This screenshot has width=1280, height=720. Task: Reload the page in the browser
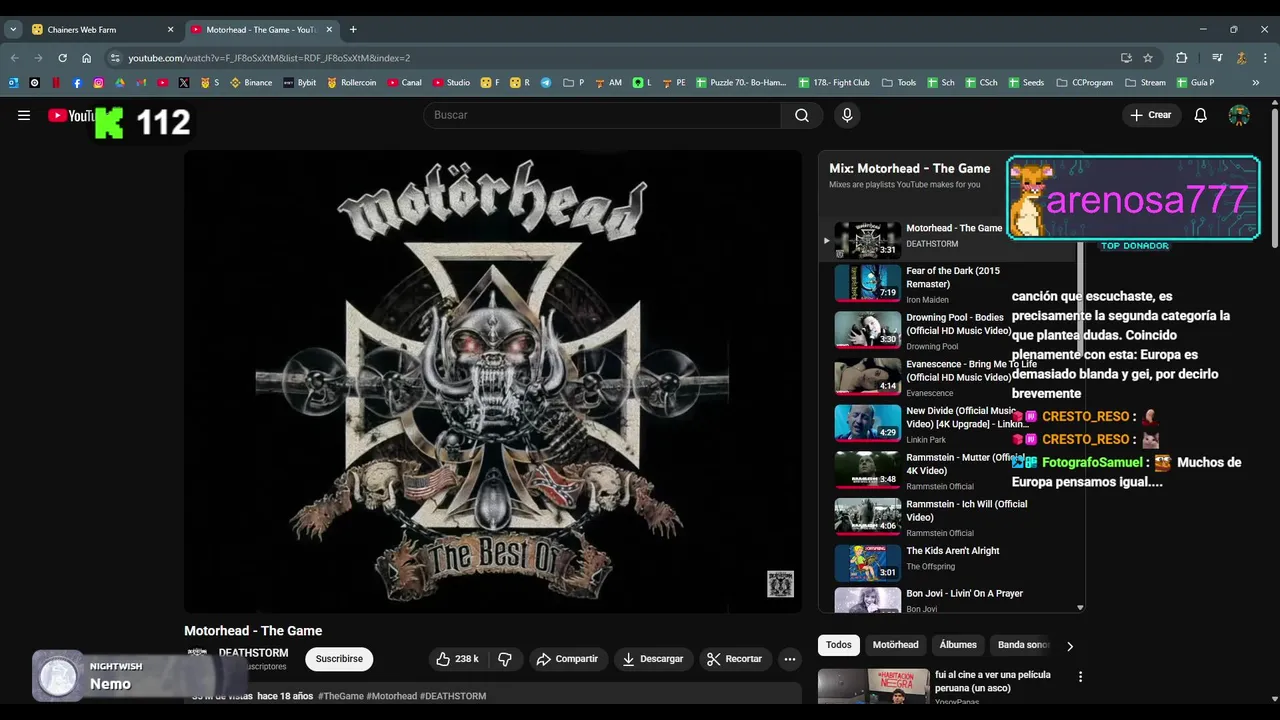pyautogui.click(x=62, y=58)
